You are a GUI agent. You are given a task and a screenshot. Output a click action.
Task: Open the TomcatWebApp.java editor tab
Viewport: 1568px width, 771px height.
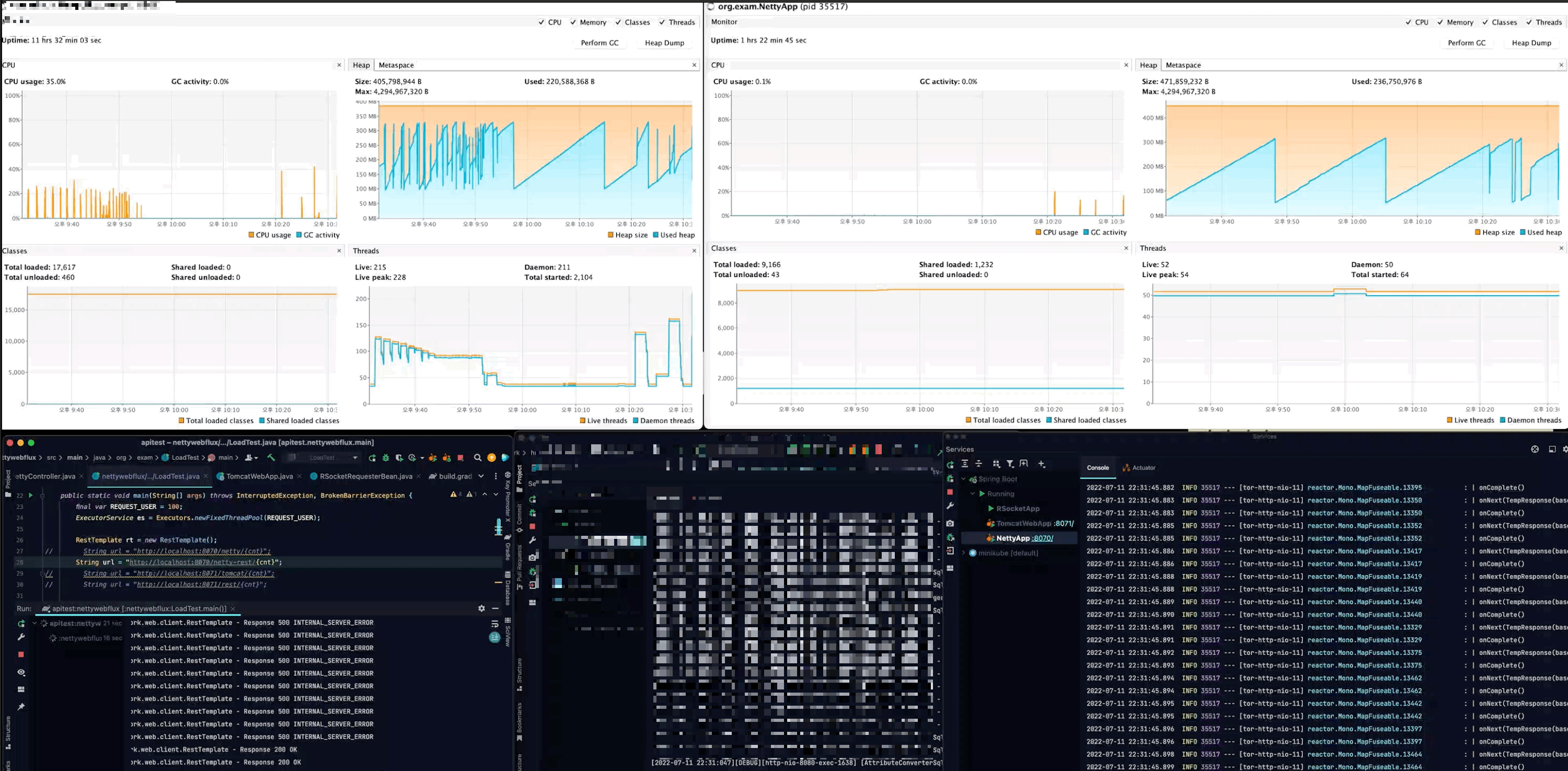point(259,476)
